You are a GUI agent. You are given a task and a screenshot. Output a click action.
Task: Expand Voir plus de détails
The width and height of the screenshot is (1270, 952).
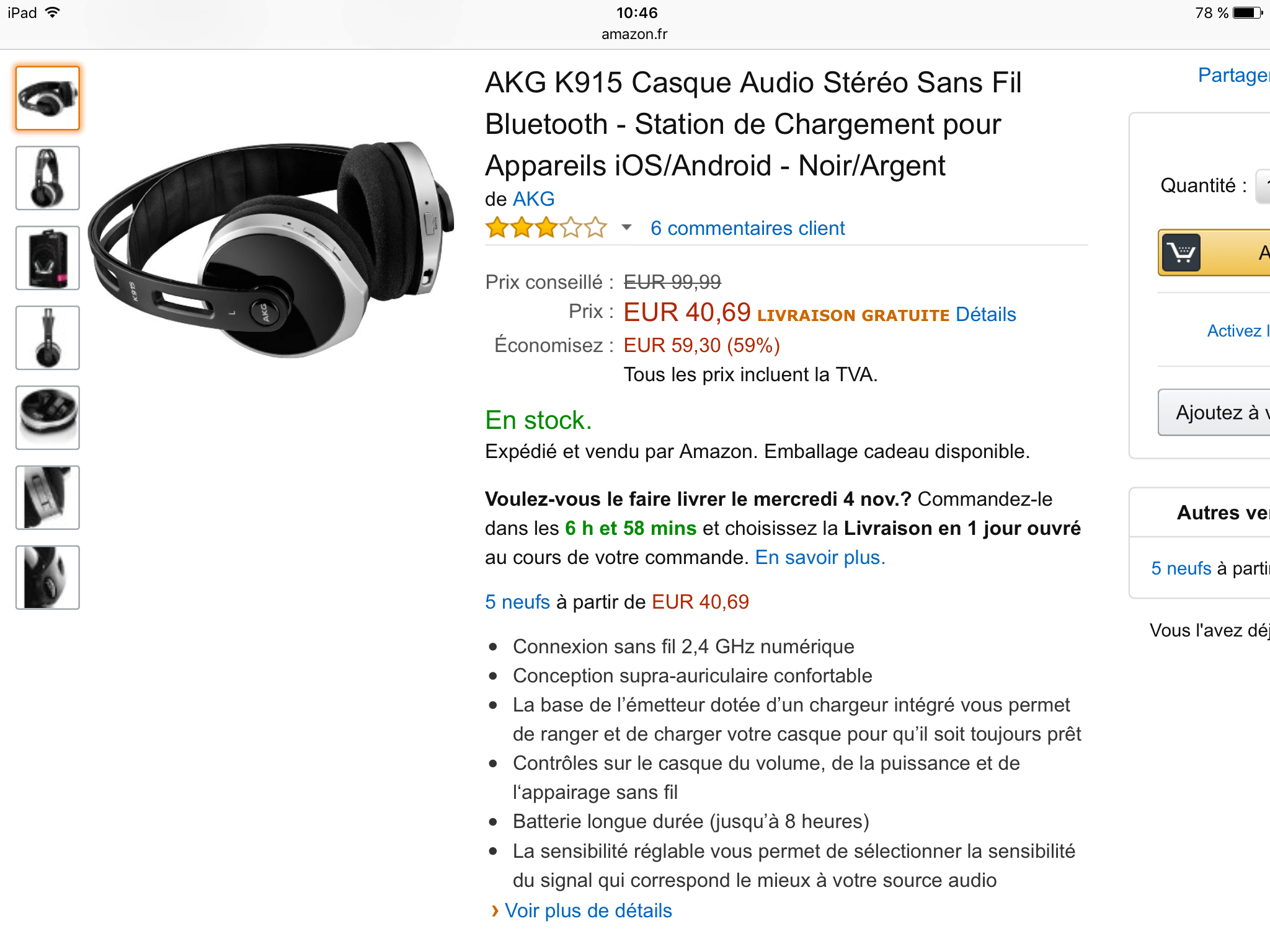(588, 910)
